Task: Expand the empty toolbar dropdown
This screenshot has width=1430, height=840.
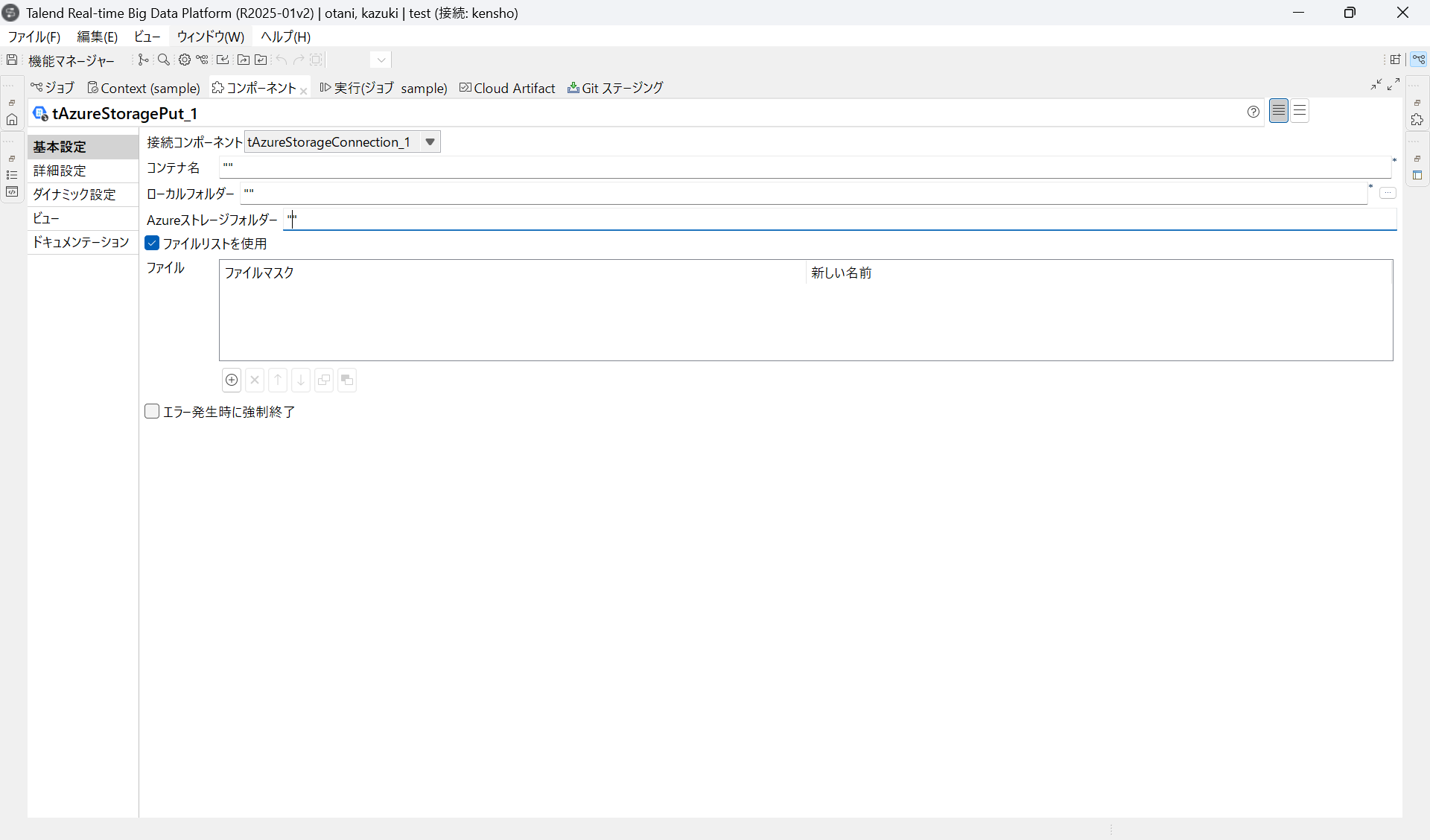Action: tap(381, 60)
